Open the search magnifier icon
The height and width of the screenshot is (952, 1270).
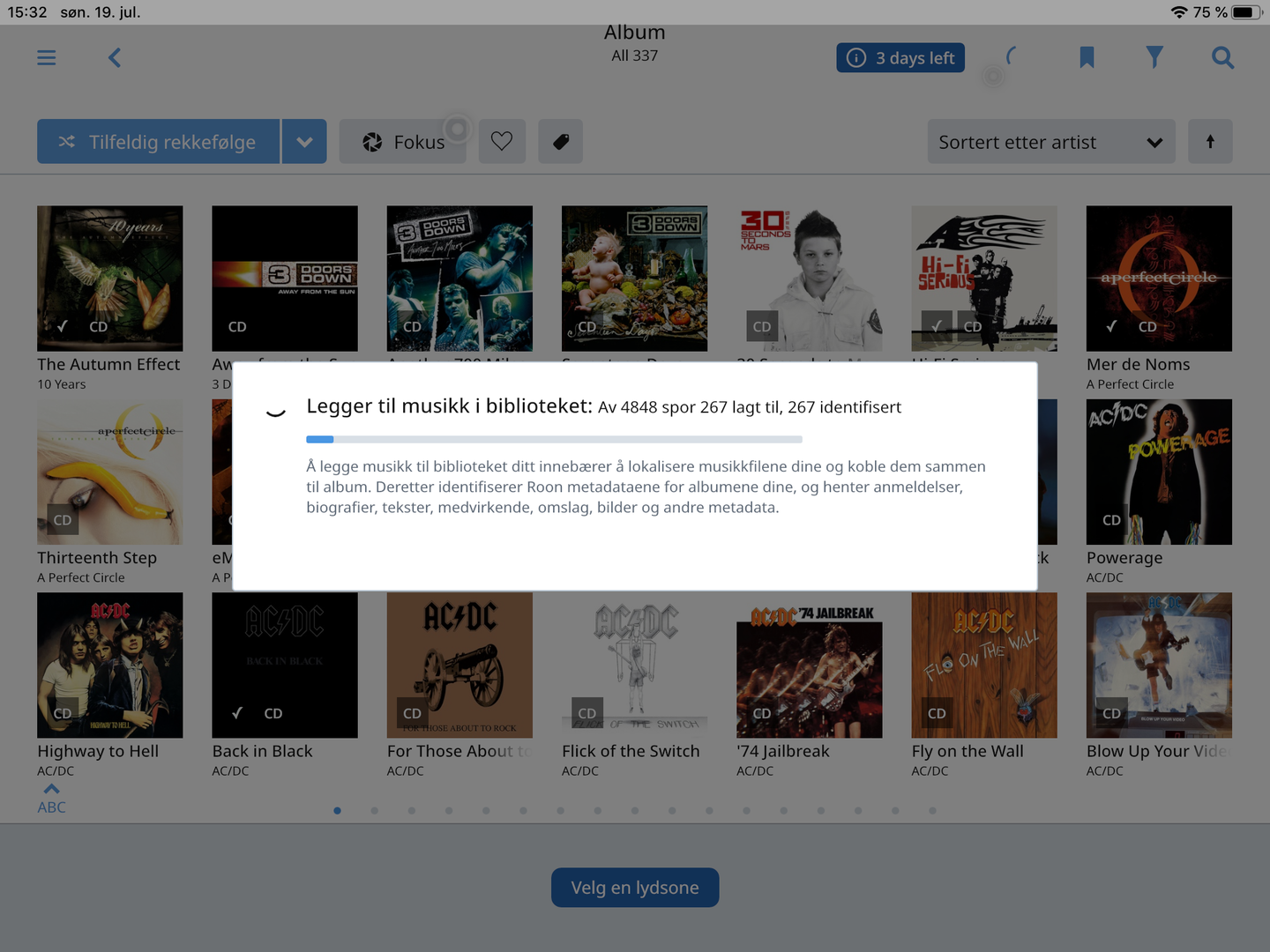click(1222, 58)
